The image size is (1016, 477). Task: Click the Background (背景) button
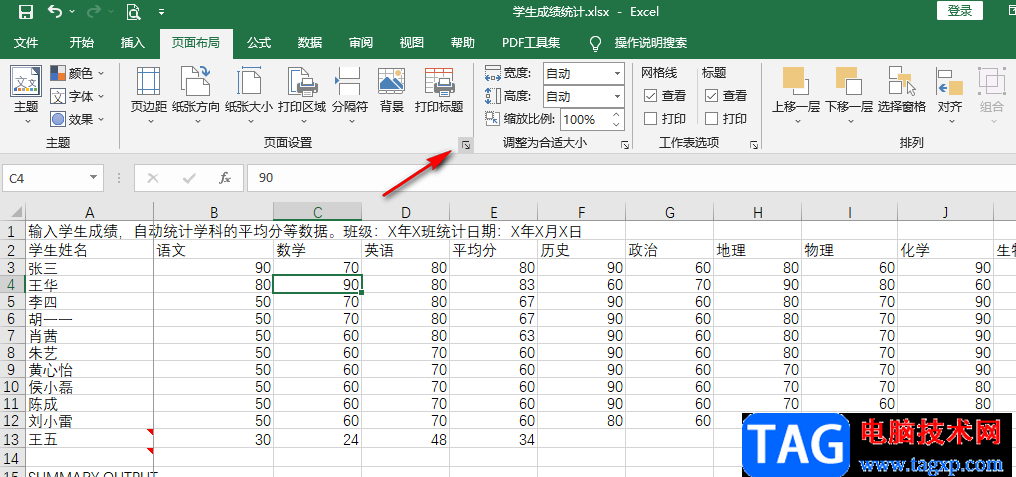tap(392, 91)
